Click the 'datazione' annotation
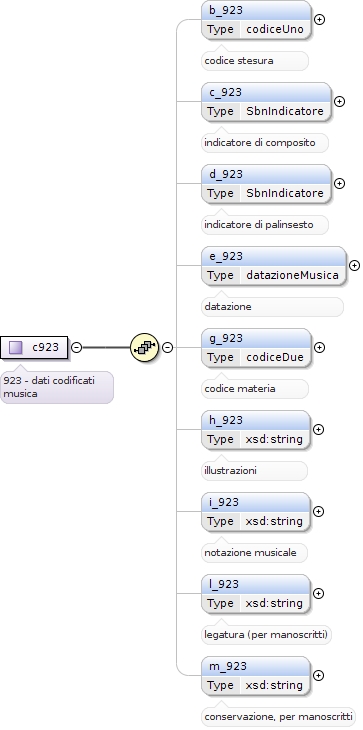The image size is (363, 730). 273,307
